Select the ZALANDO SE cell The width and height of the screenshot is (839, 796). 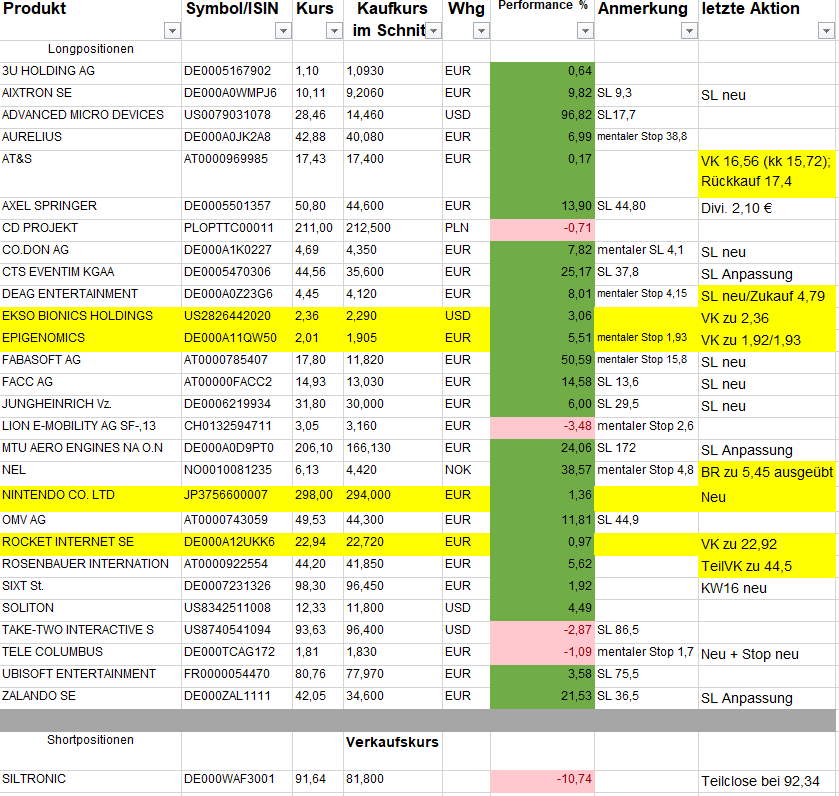pyautogui.click(x=90, y=698)
